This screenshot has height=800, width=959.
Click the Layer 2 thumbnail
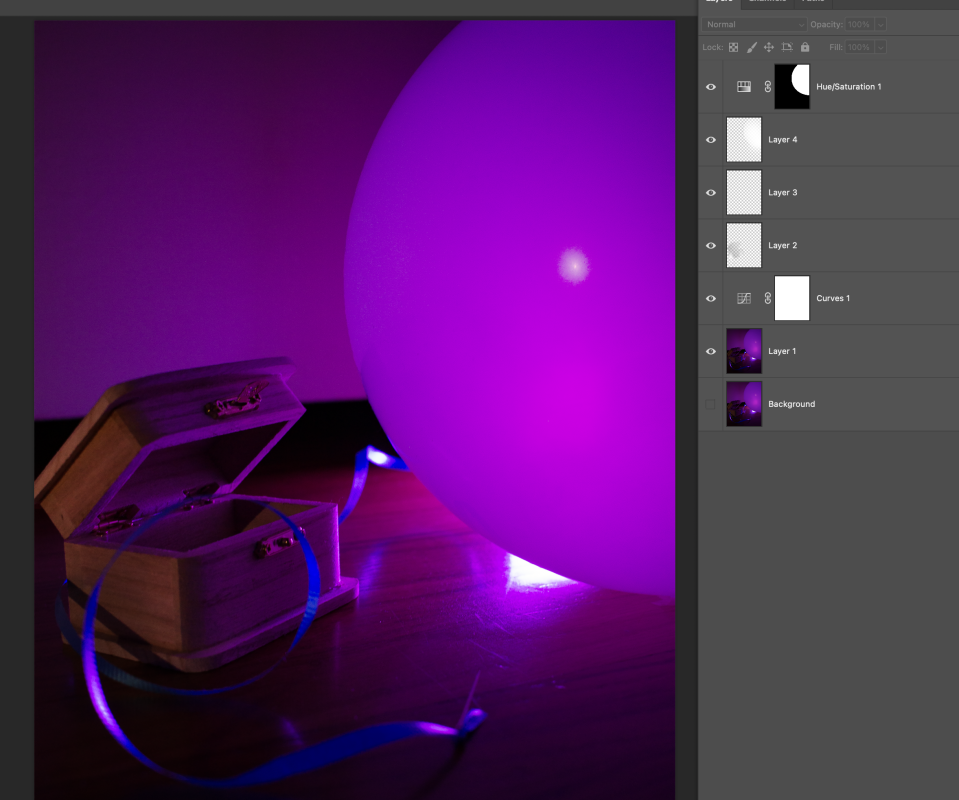click(x=744, y=245)
